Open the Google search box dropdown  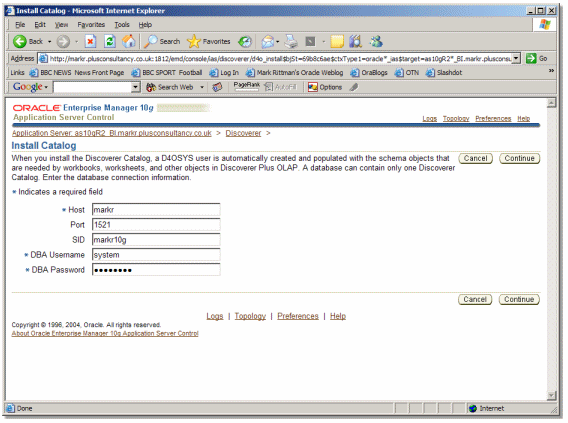coord(135,87)
